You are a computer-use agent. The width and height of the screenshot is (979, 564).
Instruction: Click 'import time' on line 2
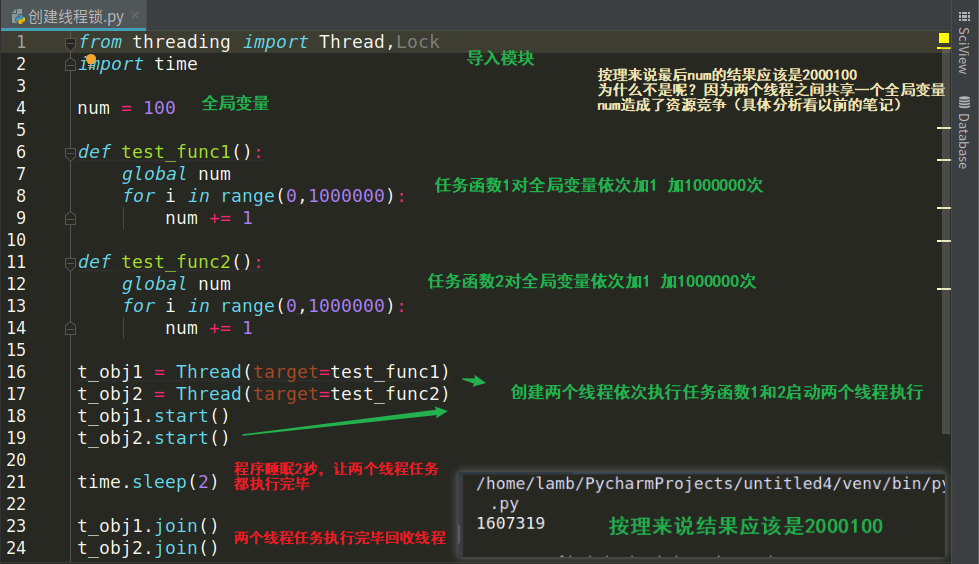click(137, 64)
